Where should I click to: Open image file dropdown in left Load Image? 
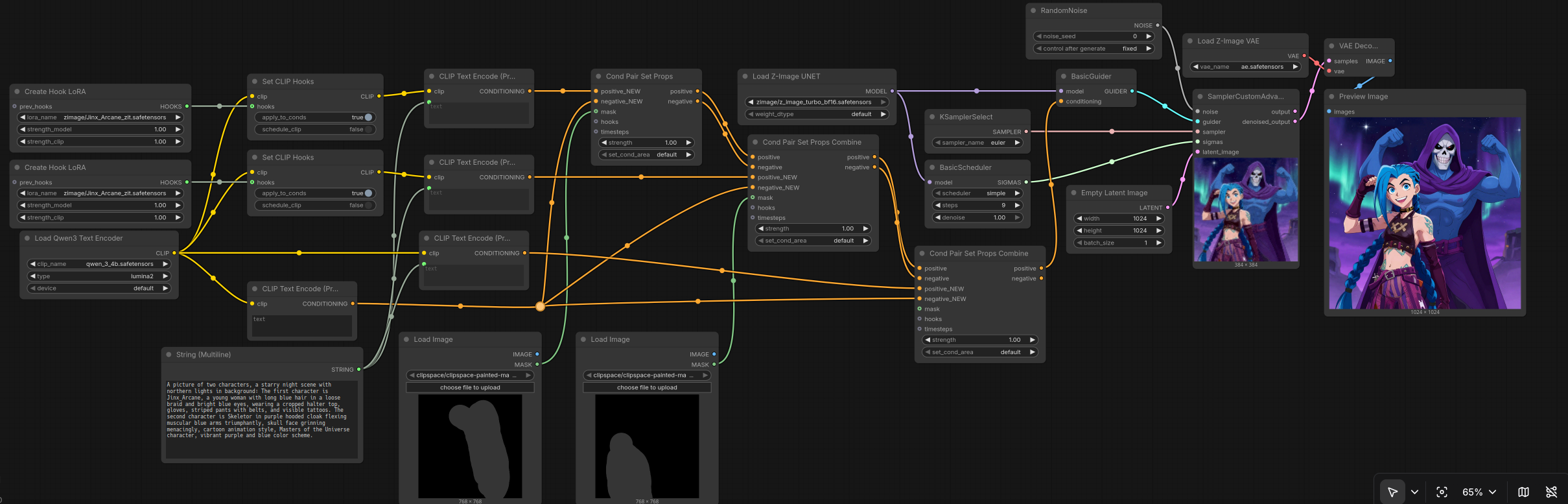(470, 376)
